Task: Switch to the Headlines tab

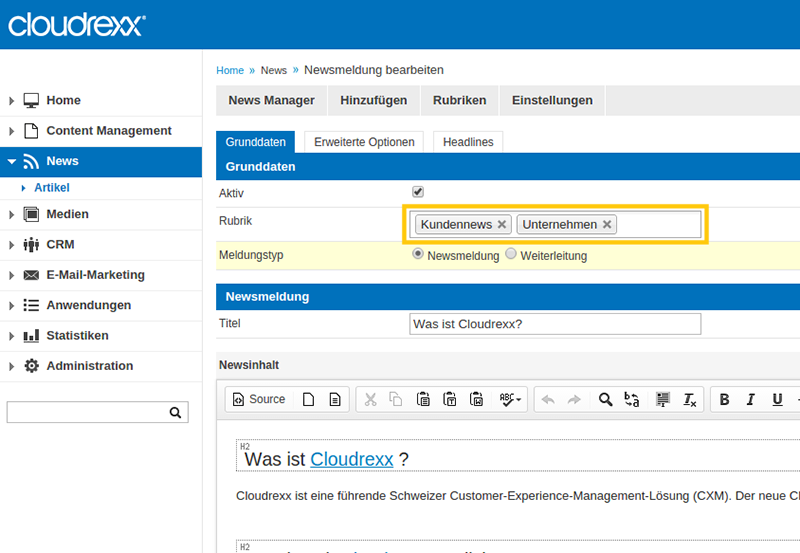Action: coord(468,142)
